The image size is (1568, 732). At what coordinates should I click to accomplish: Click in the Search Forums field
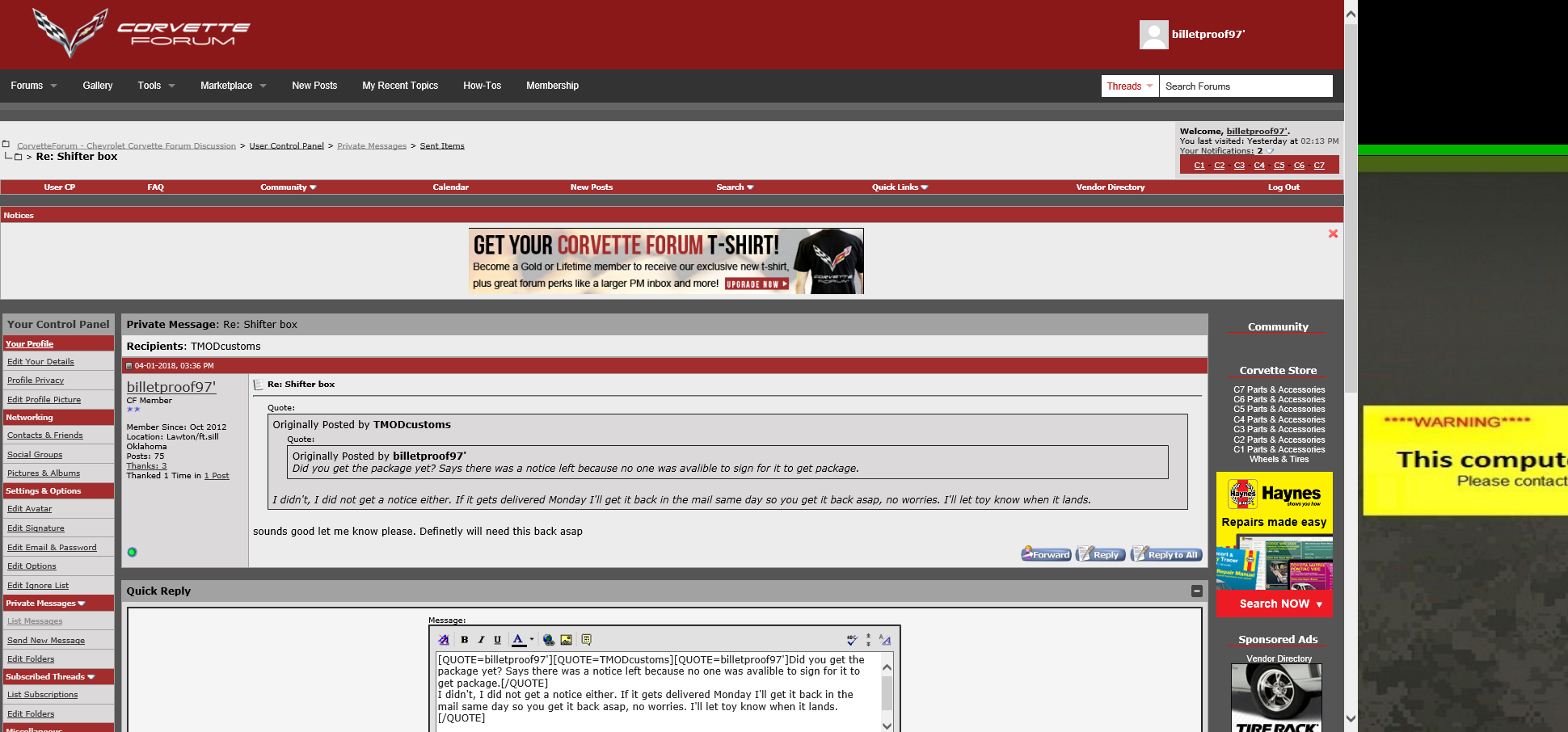(x=1246, y=86)
